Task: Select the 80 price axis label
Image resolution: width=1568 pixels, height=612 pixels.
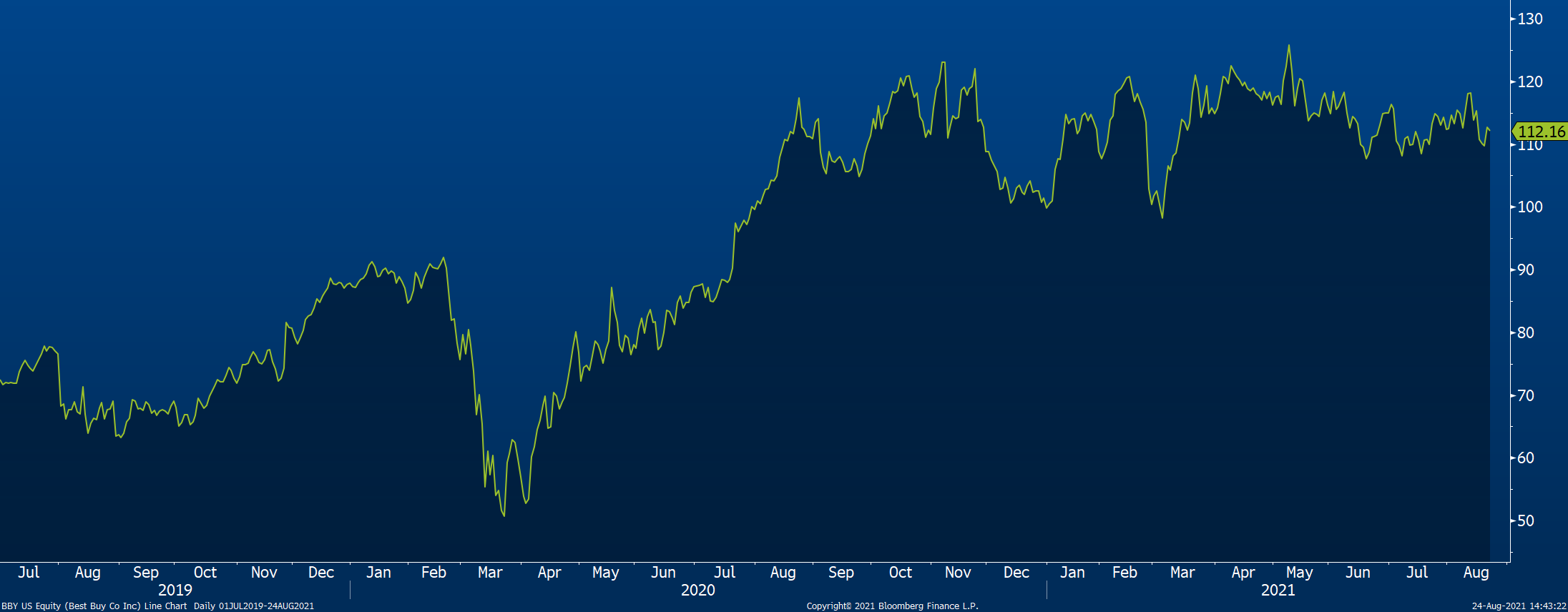Action: [x=1526, y=332]
